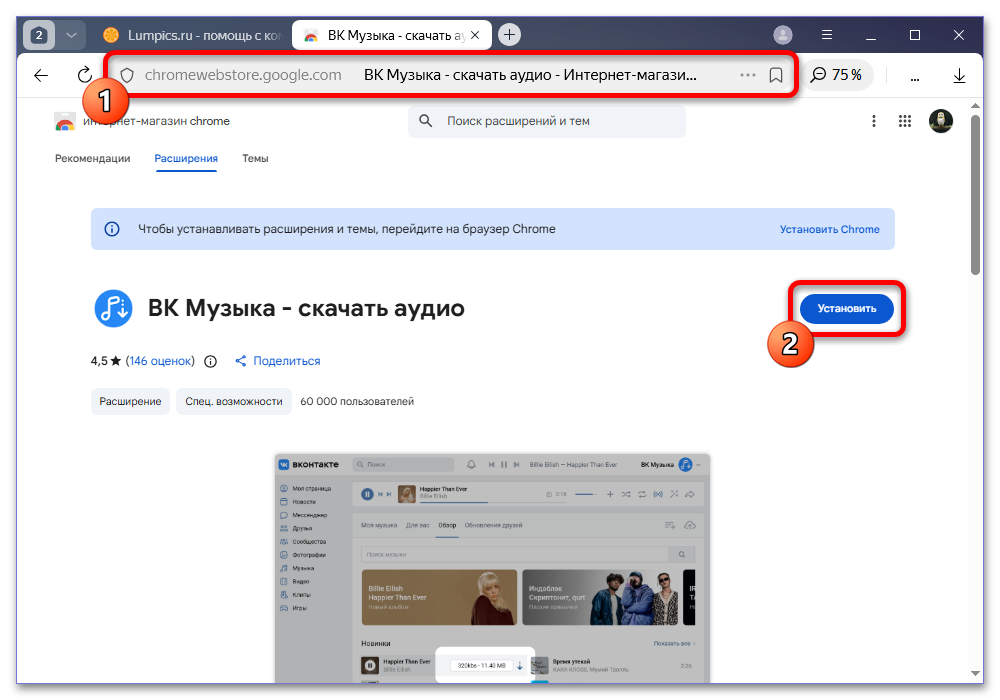Image resolution: width=1000 pixels, height=700 pixels.
Task: Open a new tab with the plus button
Action: coord(509,34)
